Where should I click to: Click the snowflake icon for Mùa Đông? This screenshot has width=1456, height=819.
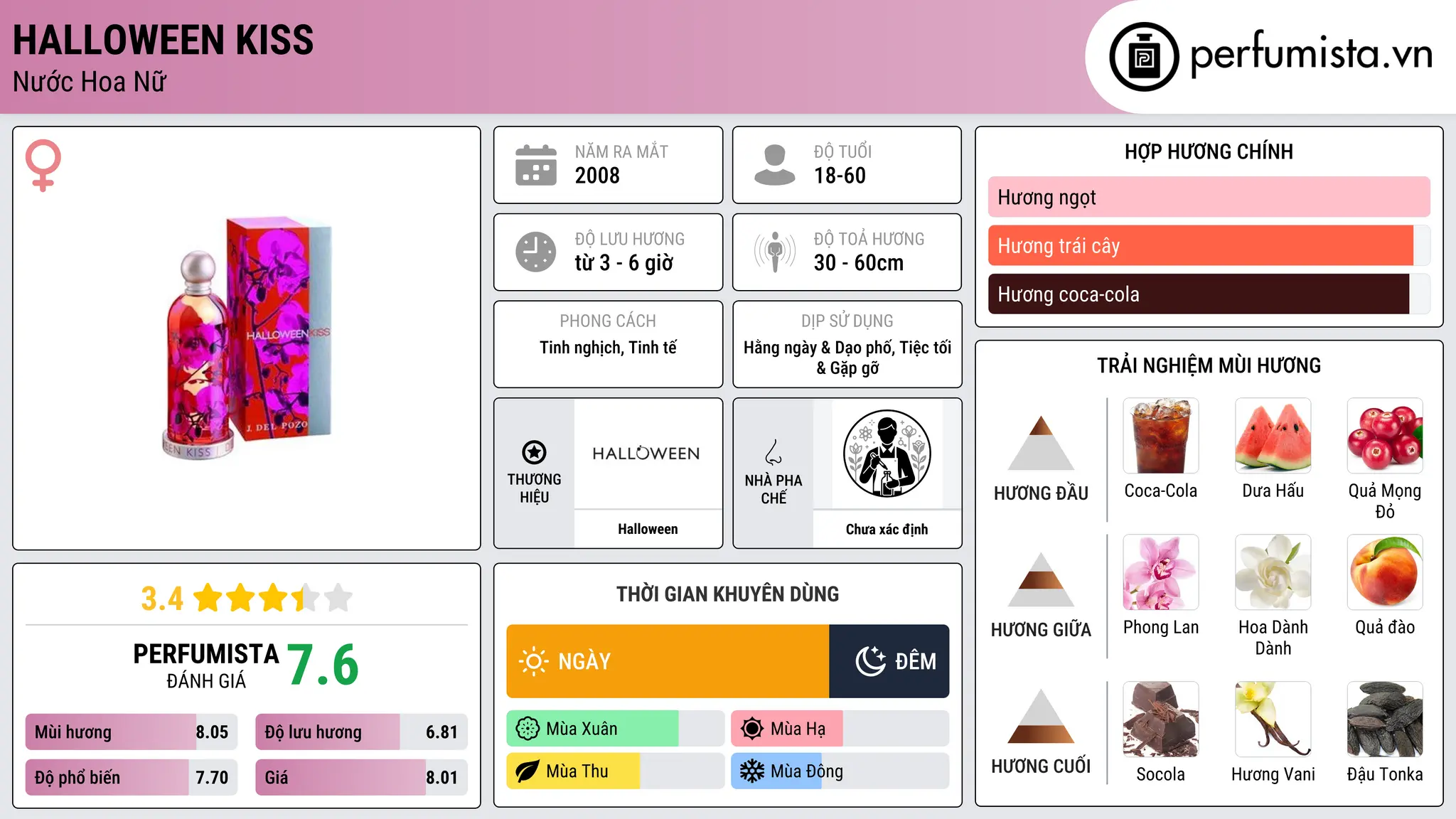(752, 771)
